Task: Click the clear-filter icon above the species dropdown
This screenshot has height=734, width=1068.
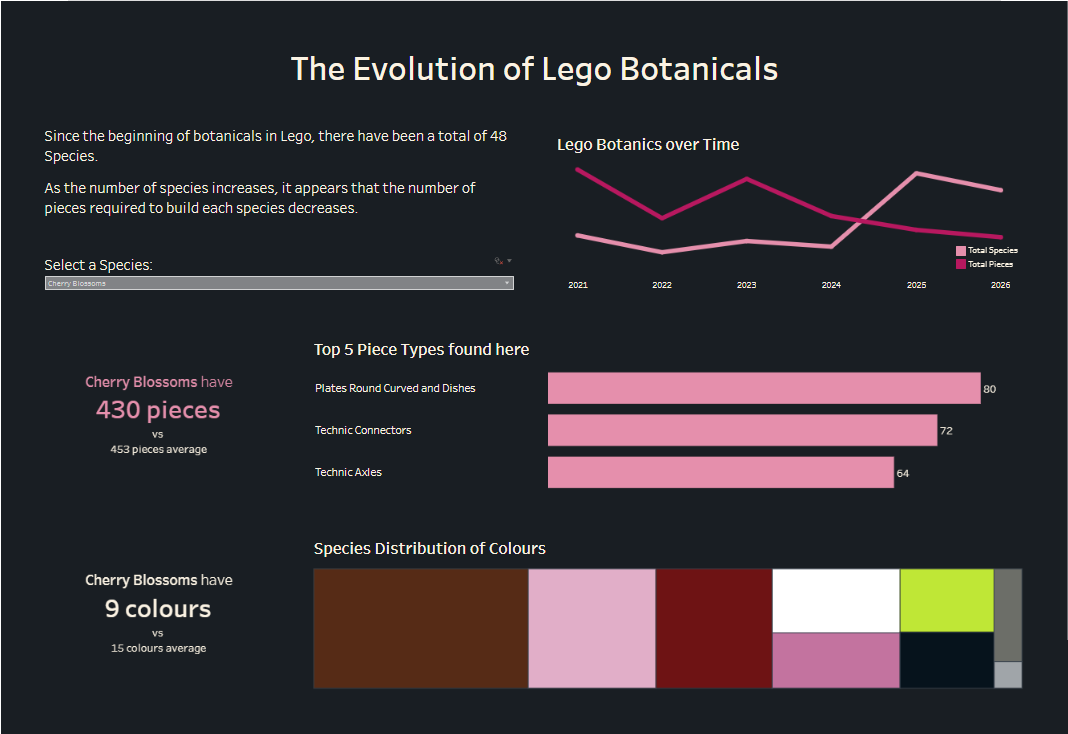Action: [x=498, y=261]
